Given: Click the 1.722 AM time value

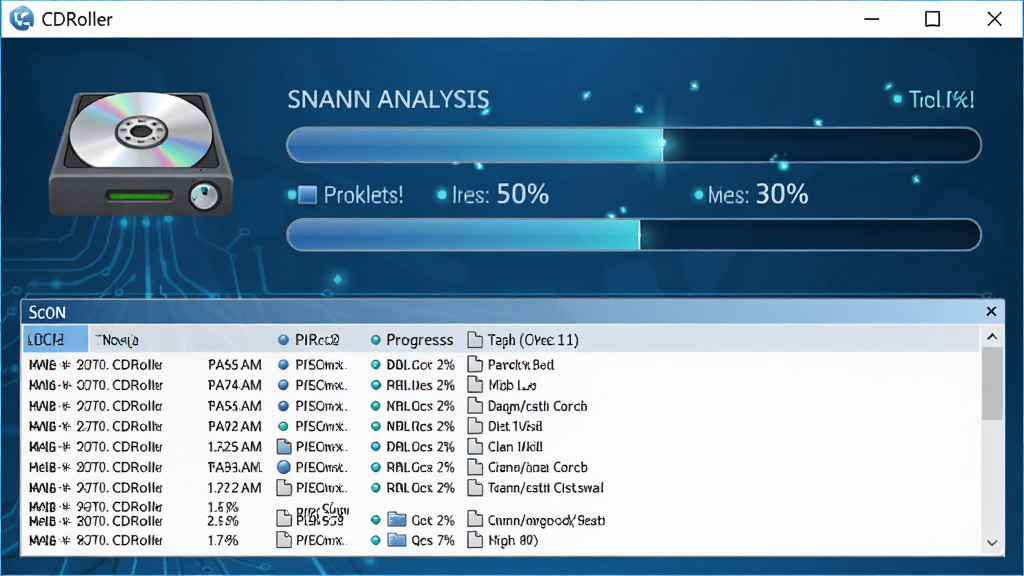Looking at the screenshot, I should pos(234,488).
